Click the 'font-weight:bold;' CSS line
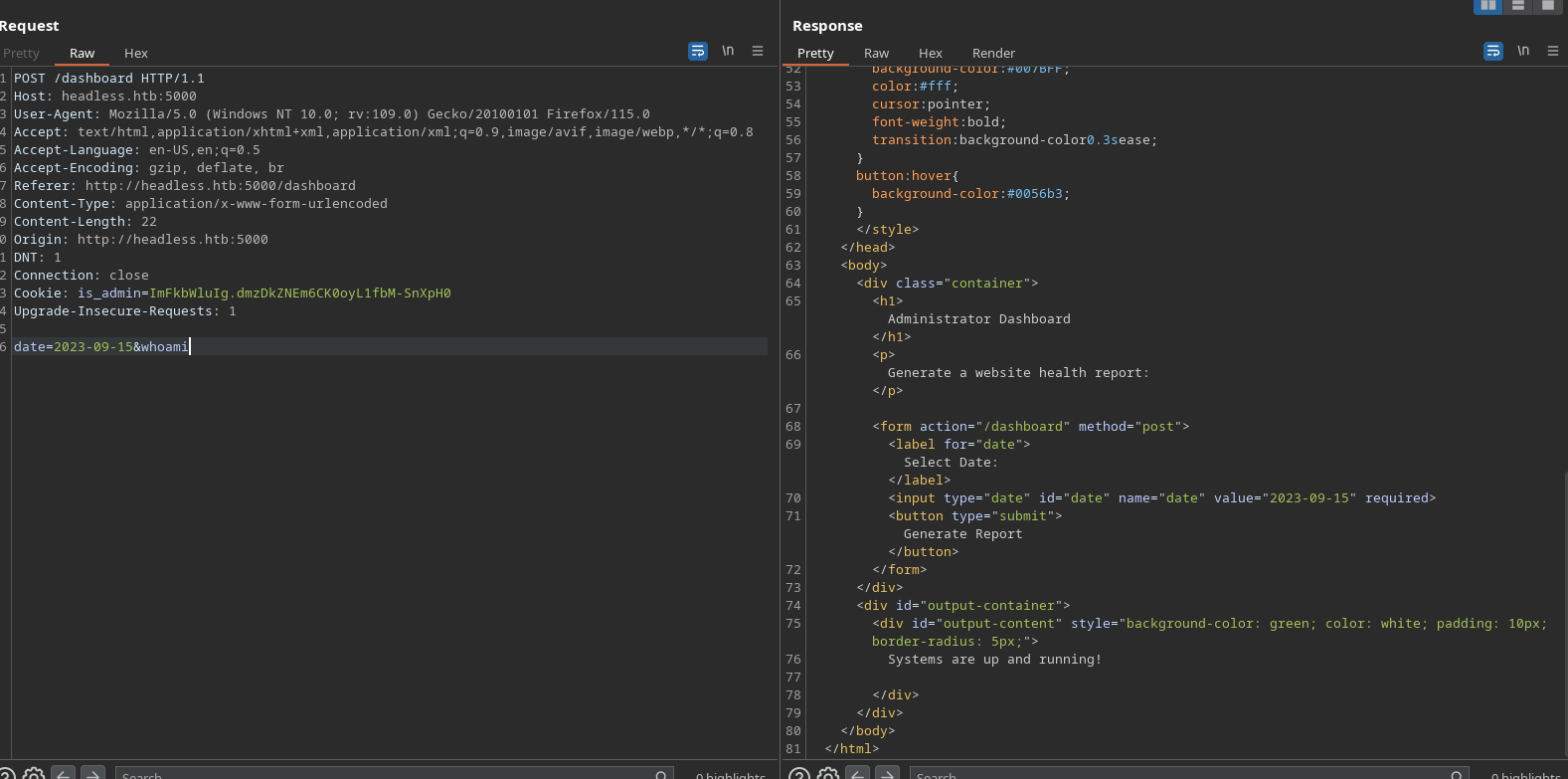 940,122
